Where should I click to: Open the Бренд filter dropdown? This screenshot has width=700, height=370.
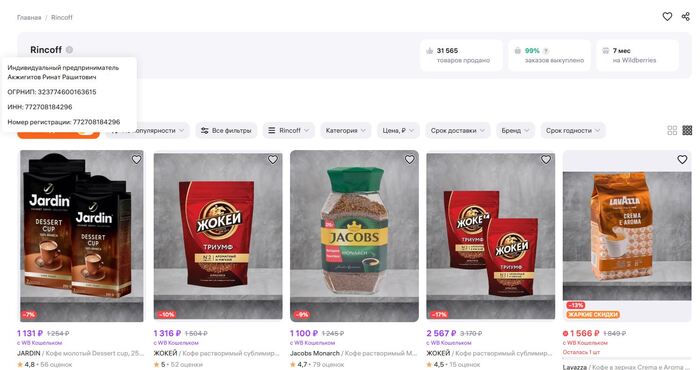[x=515, y=130]
